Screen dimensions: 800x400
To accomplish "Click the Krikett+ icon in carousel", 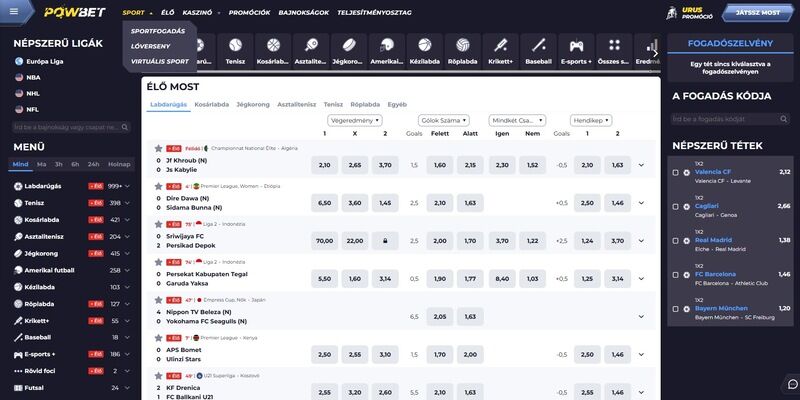I will [x=500, y=50].
